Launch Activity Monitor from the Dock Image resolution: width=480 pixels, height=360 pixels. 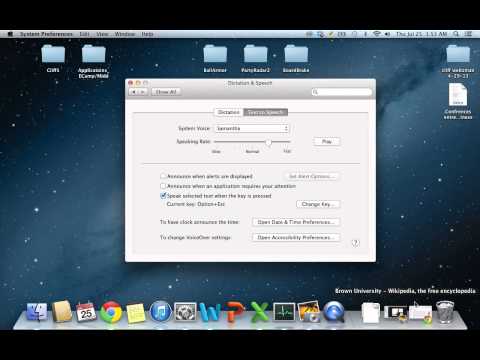284,312
